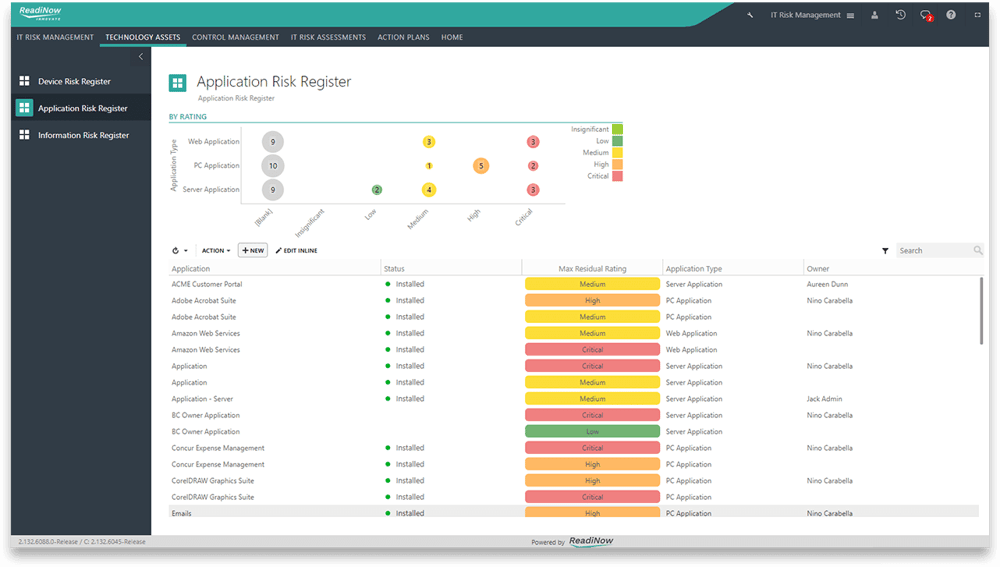The width and height of the screenshot is (1000, 567).
Task: Click the Medium legend color swatch
Action: coord(617,152)
